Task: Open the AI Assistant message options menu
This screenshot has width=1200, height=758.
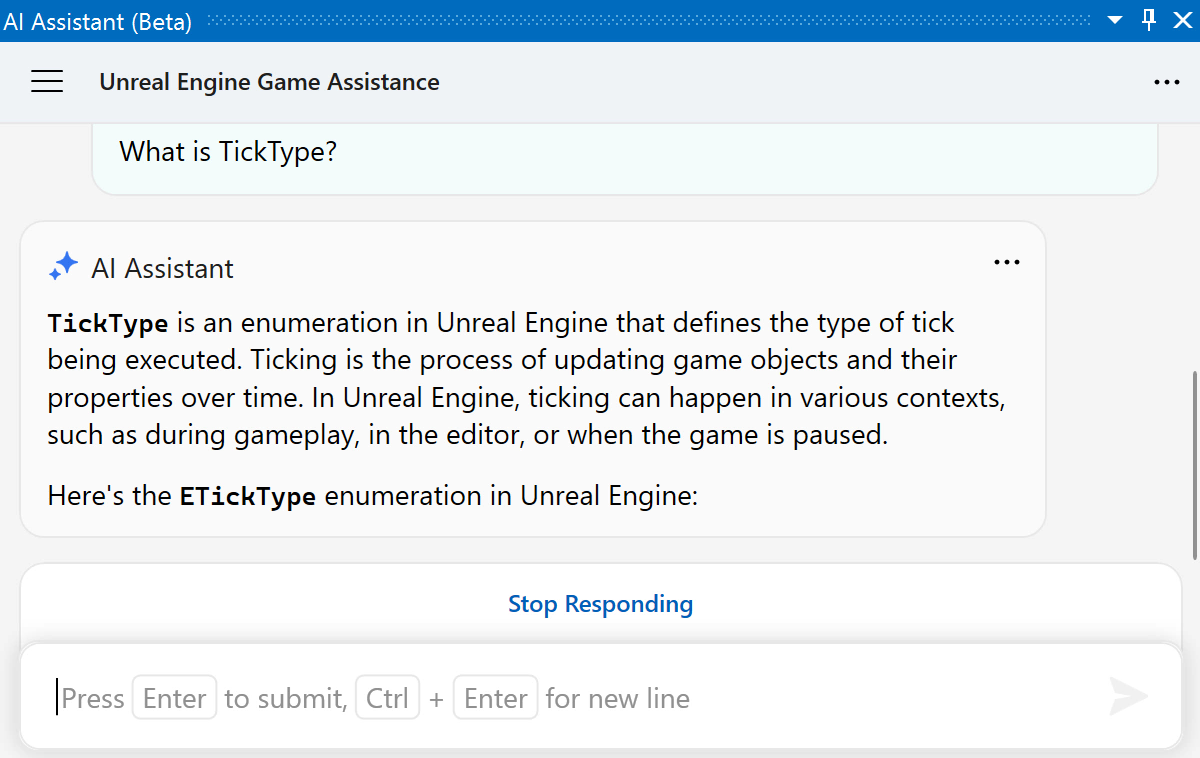Action: click(1007, 262)
